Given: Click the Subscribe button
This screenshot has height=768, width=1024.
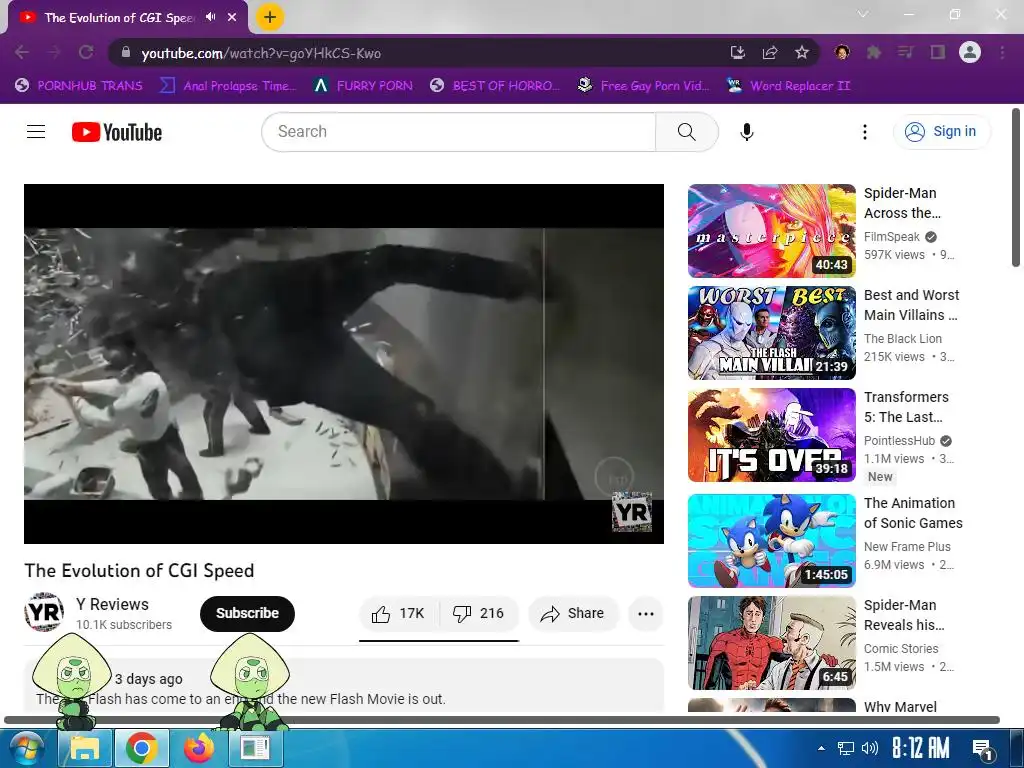Looking at the screenshot, I should tap(248, 613).
